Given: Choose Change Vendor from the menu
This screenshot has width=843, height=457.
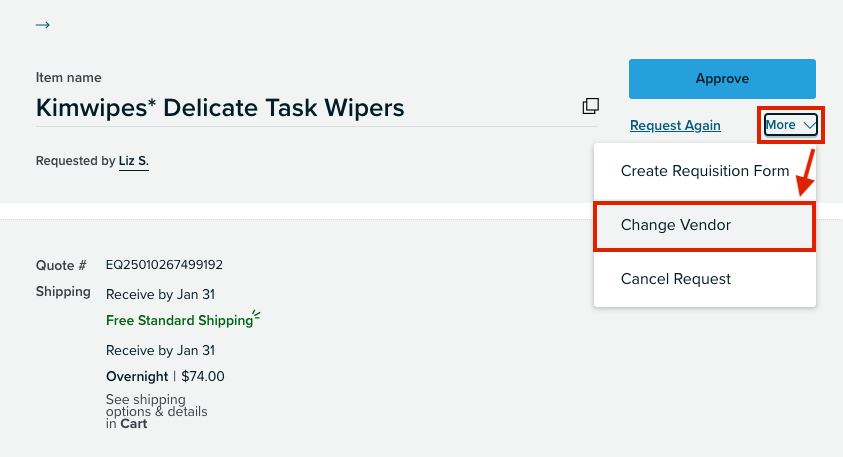Looking at the screenshot, I should point(704,225).
